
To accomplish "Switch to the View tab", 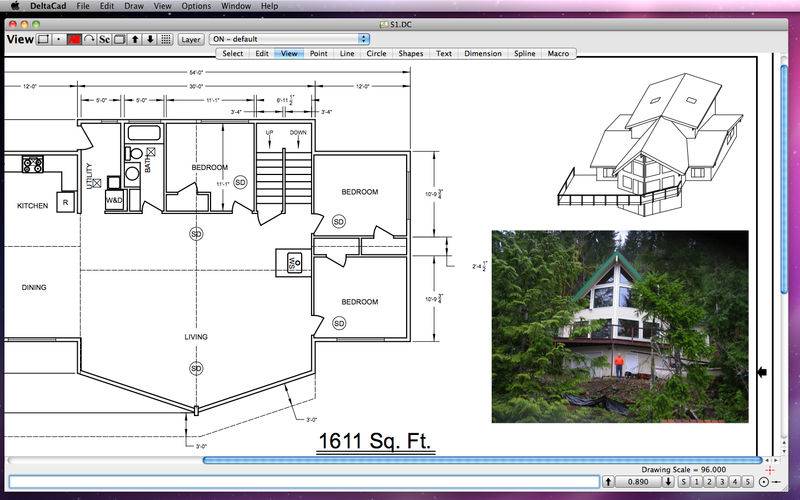I will 289,54.
